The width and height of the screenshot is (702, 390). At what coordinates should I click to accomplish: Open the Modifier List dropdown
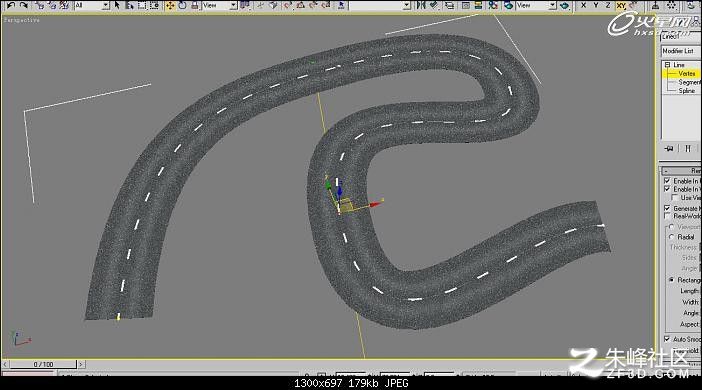(681, 51)
